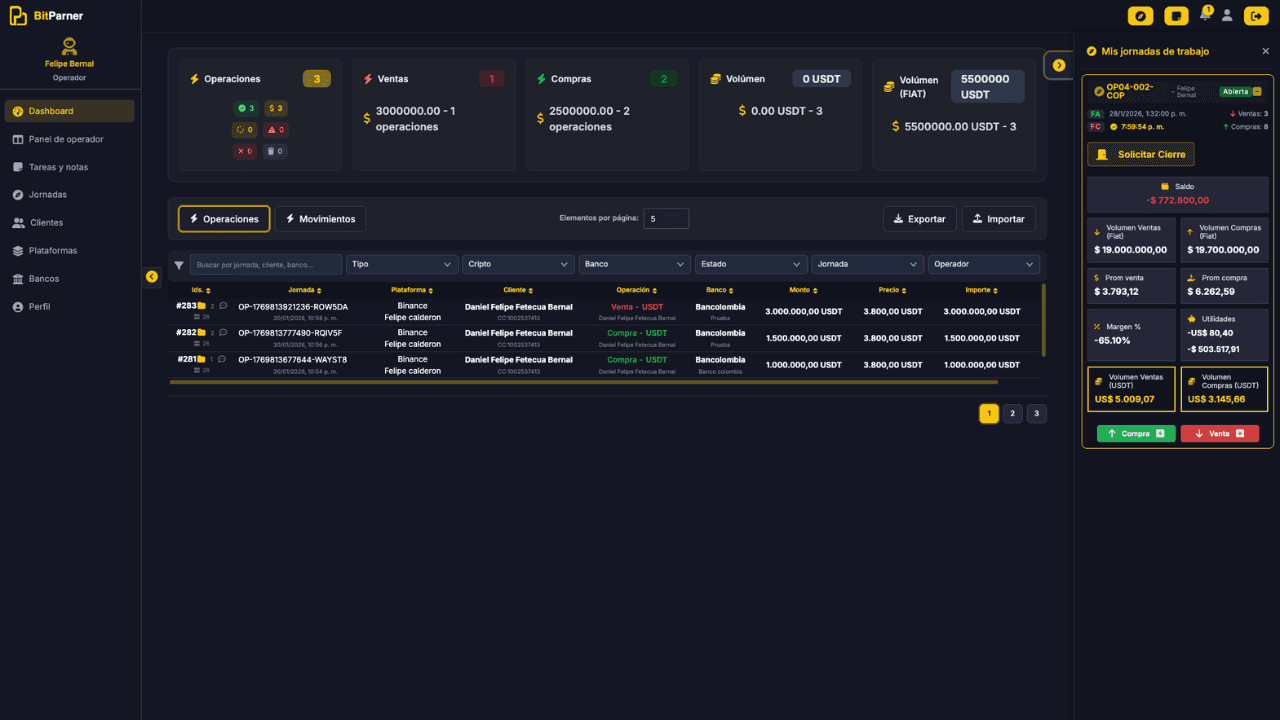Image resolution: width=1280 pixels, height=720 pixels.
Task: Sort the table by Monto column
Action: 803,290
